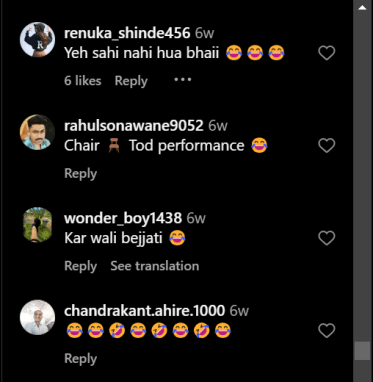View the 6 likes on renuka's comment

click(83, 81)
